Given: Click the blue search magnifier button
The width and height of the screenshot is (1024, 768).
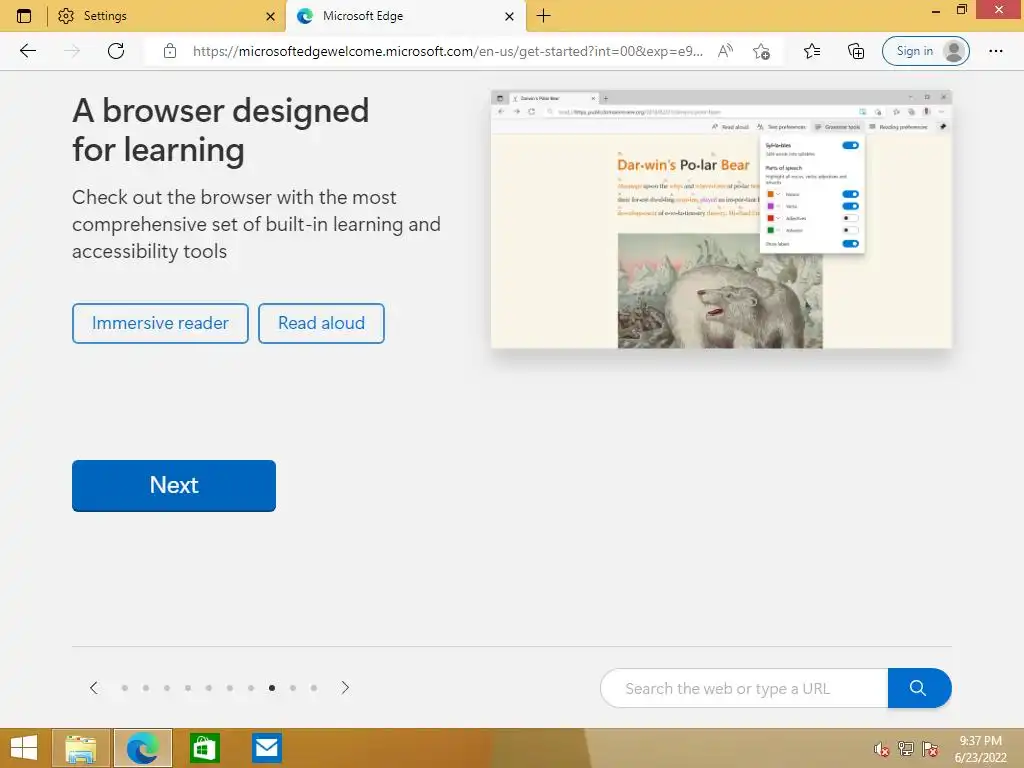Looking at the screenshot, I should click(x=919, y=688).
